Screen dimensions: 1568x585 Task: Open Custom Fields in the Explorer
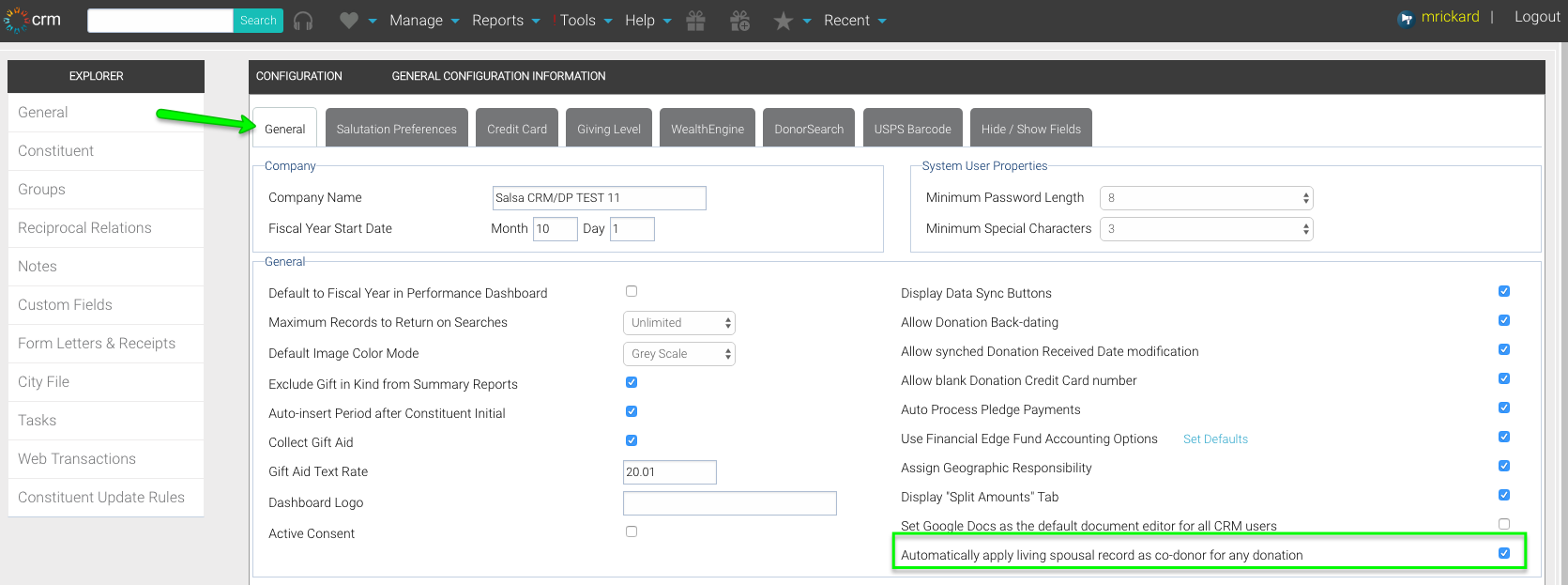coord(106,305)
